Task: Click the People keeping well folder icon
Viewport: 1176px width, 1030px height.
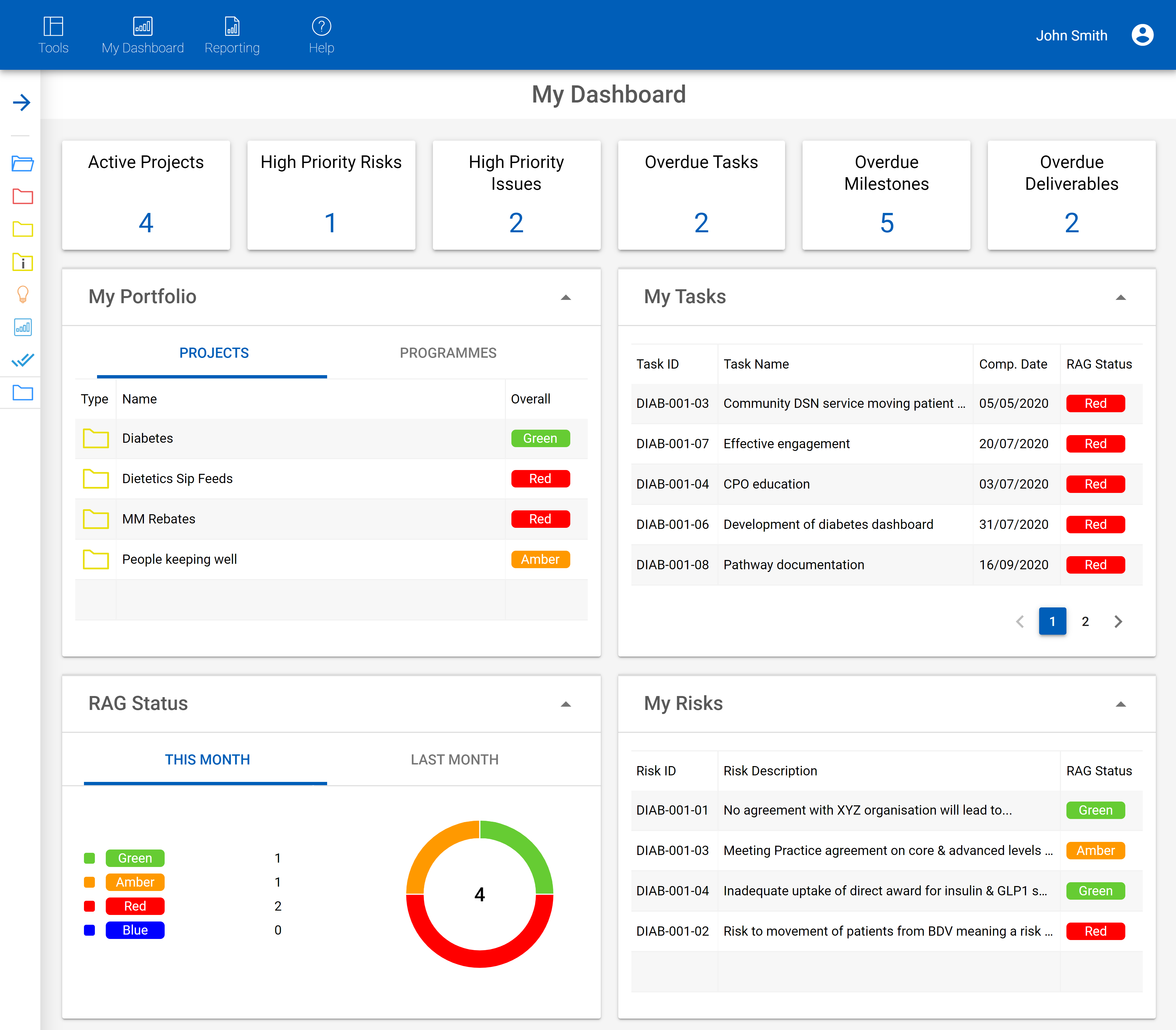Action: 95,559
